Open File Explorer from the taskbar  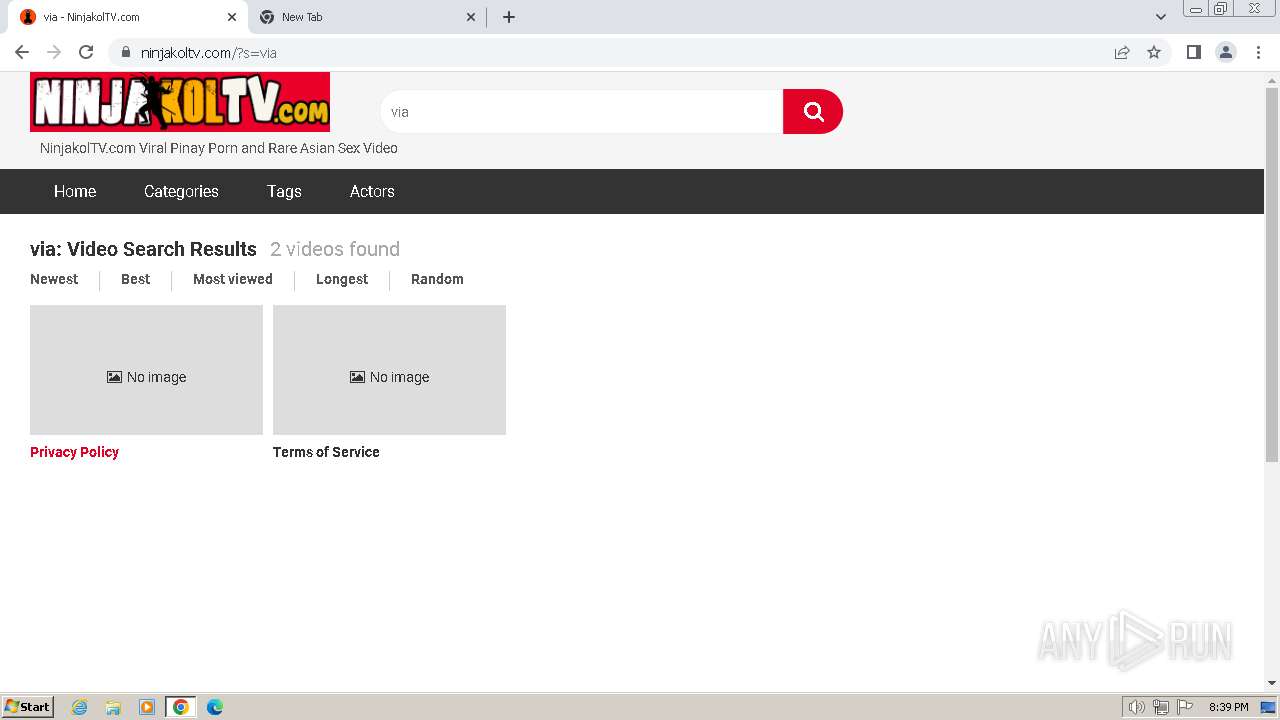tap(113, 707)
